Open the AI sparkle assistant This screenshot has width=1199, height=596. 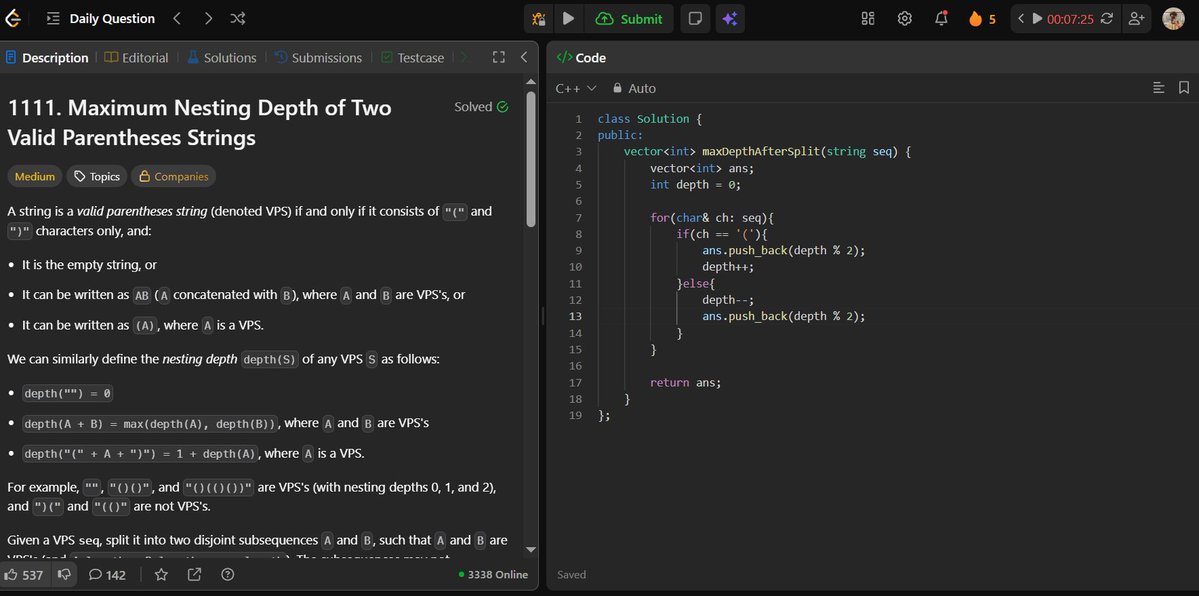click(730, 19)
